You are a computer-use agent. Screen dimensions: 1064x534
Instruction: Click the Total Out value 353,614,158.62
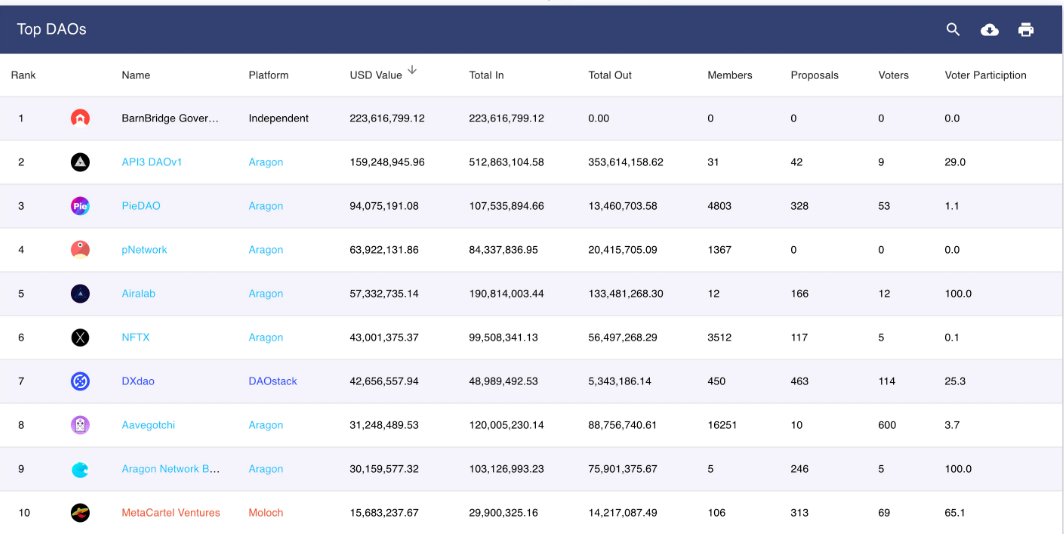pos(626,162)
